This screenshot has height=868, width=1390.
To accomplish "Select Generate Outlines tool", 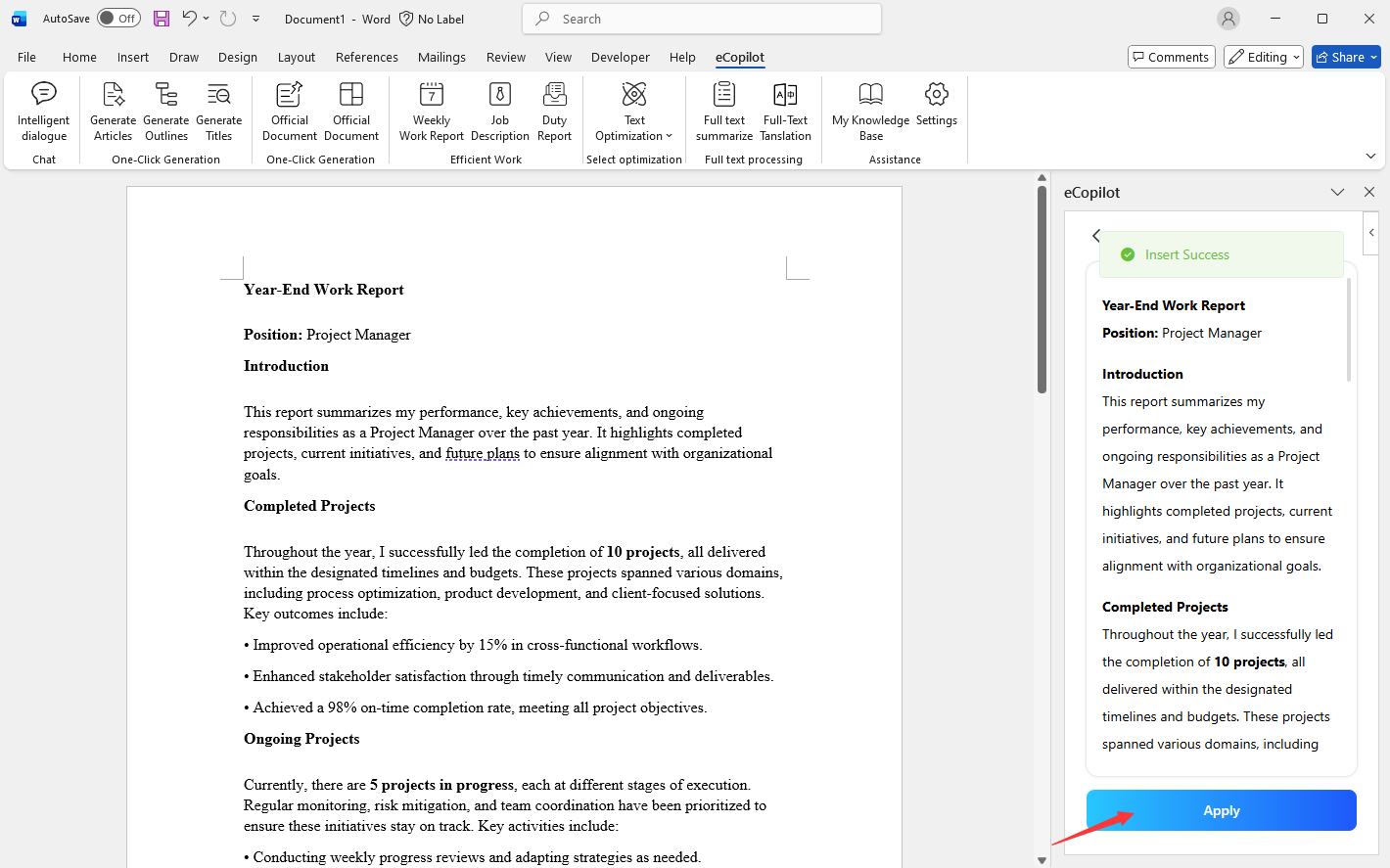I will click(166, 112).
